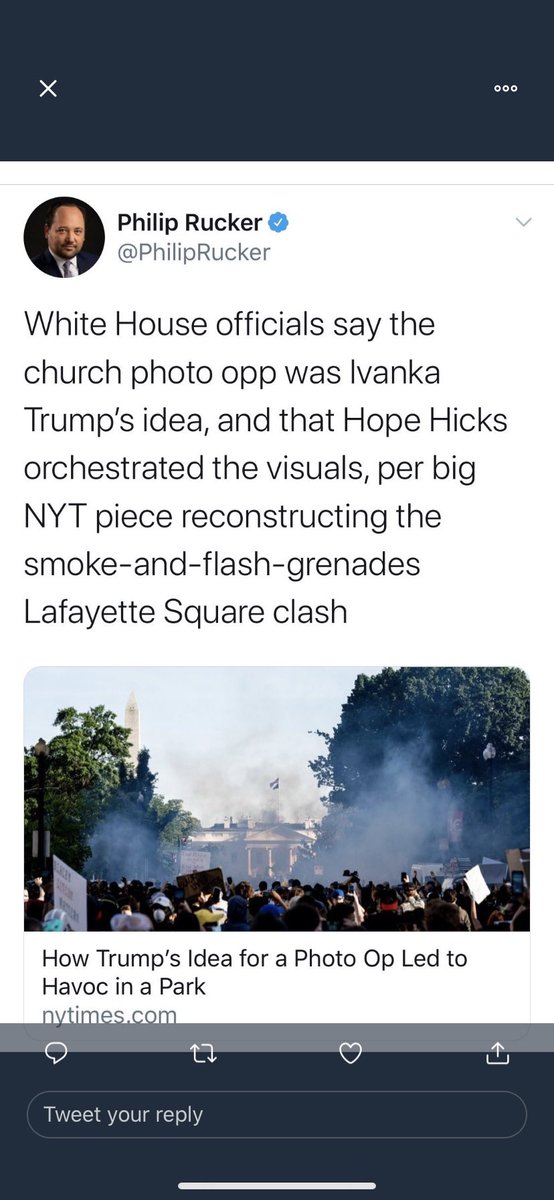Open the 'How Trump's Idea for a Photo Op' headline
554x1200 pixels.
pyautogui.click(x=255, y=972)
